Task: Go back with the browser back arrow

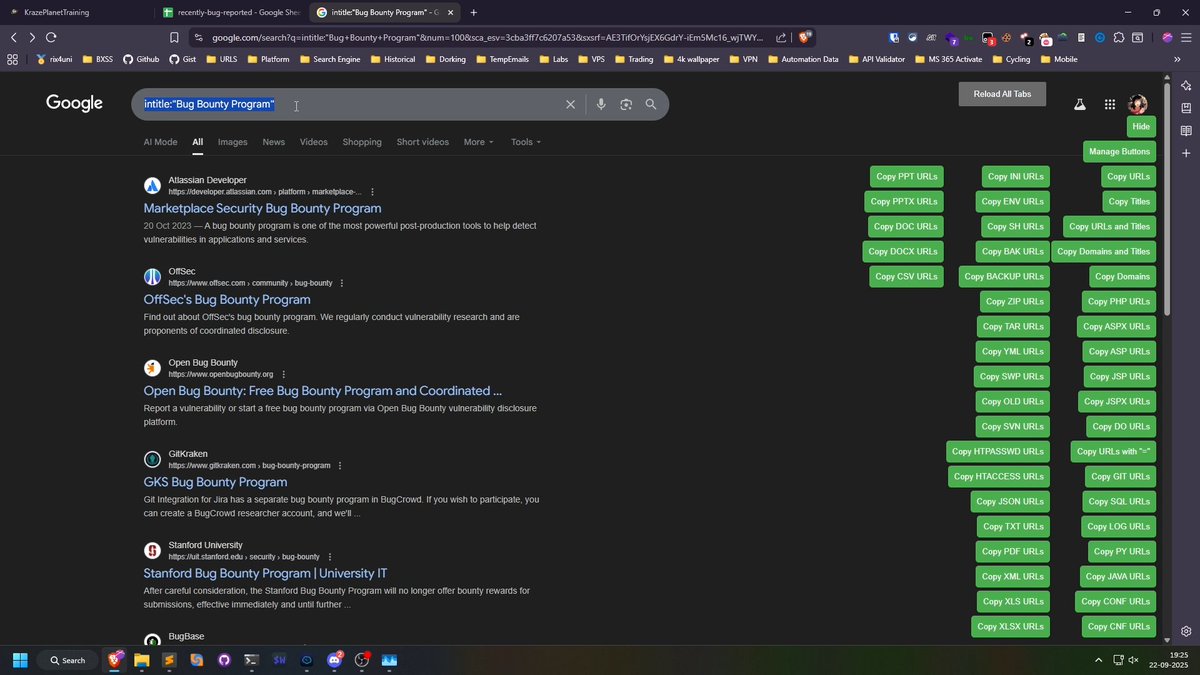Action: click(14, 37)
